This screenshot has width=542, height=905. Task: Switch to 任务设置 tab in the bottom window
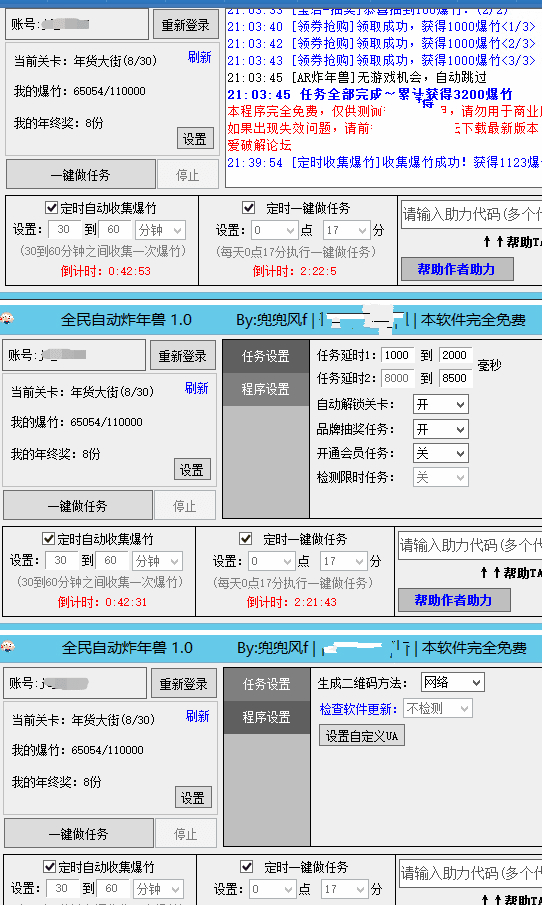pos(266,684)
